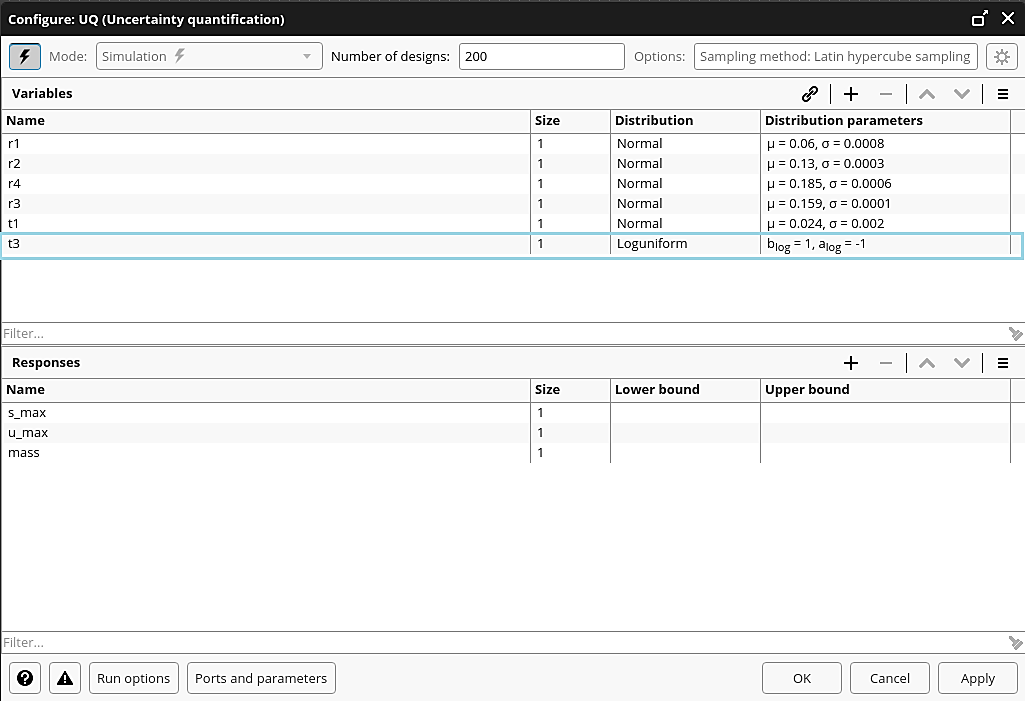Click the mass Upper bound cell

(x=885, y=453)
